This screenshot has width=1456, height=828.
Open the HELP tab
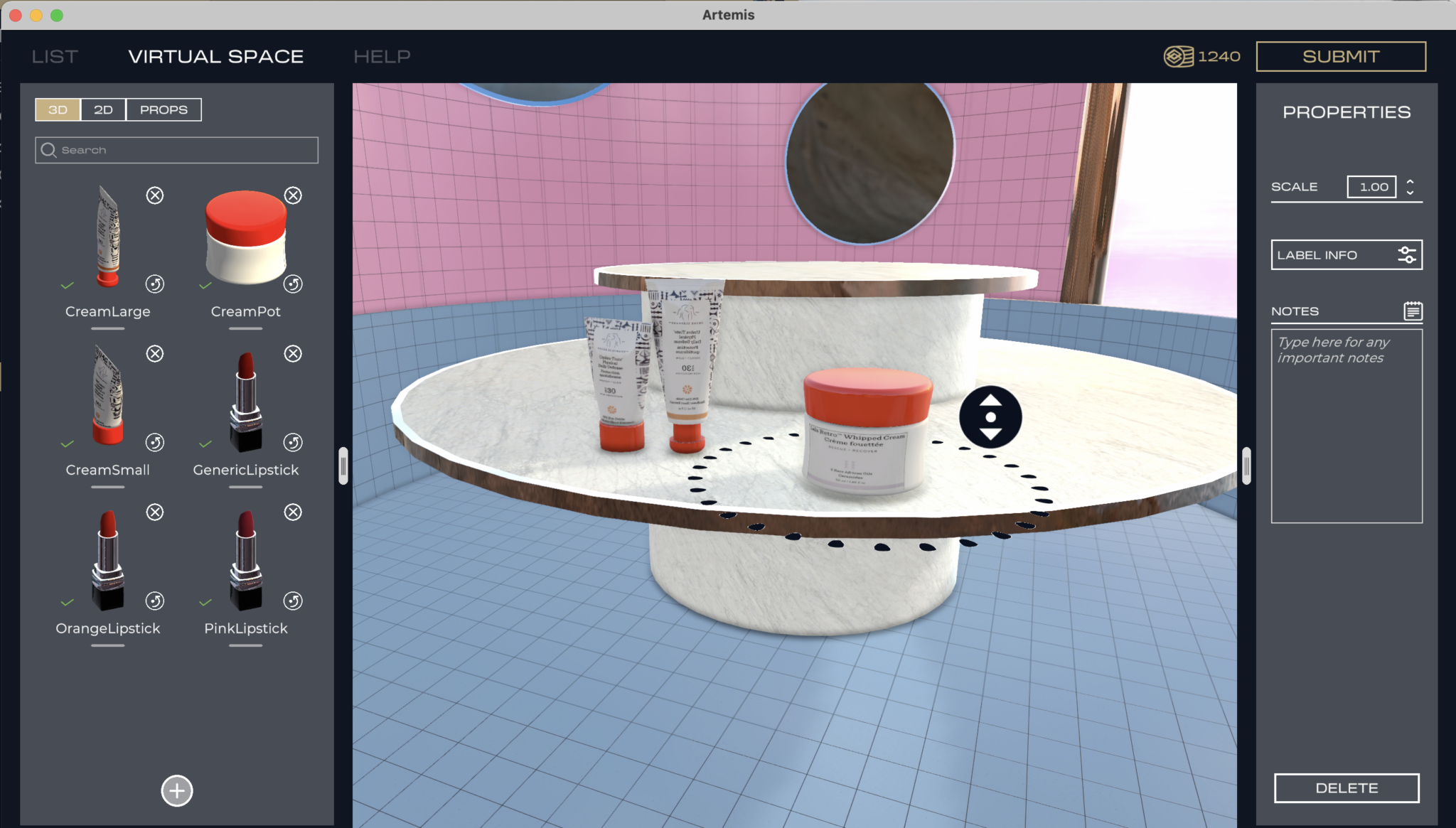[x=382, y=56]
